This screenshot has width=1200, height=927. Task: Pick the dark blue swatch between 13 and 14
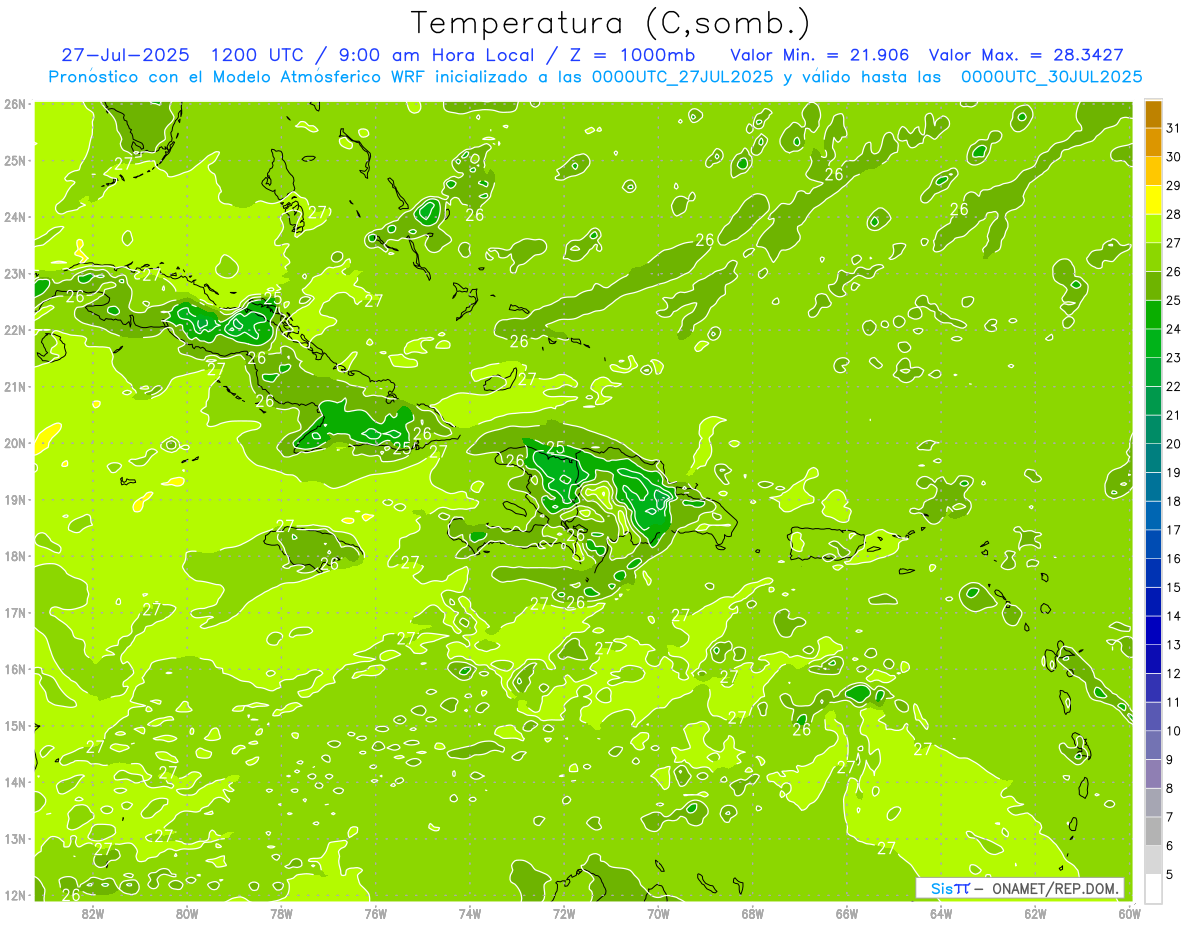click(1153, 630)
